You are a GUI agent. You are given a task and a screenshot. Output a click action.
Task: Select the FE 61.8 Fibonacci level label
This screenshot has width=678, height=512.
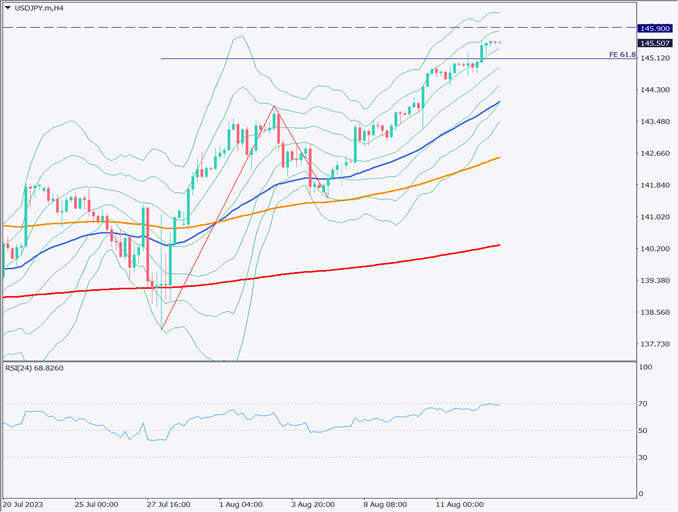[621, 55]
